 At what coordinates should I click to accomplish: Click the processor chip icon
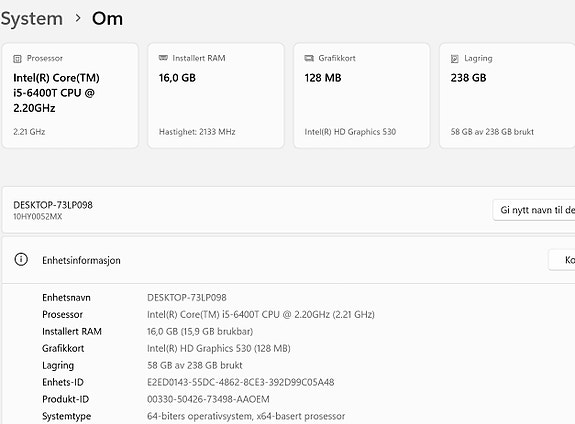(17, 59)
